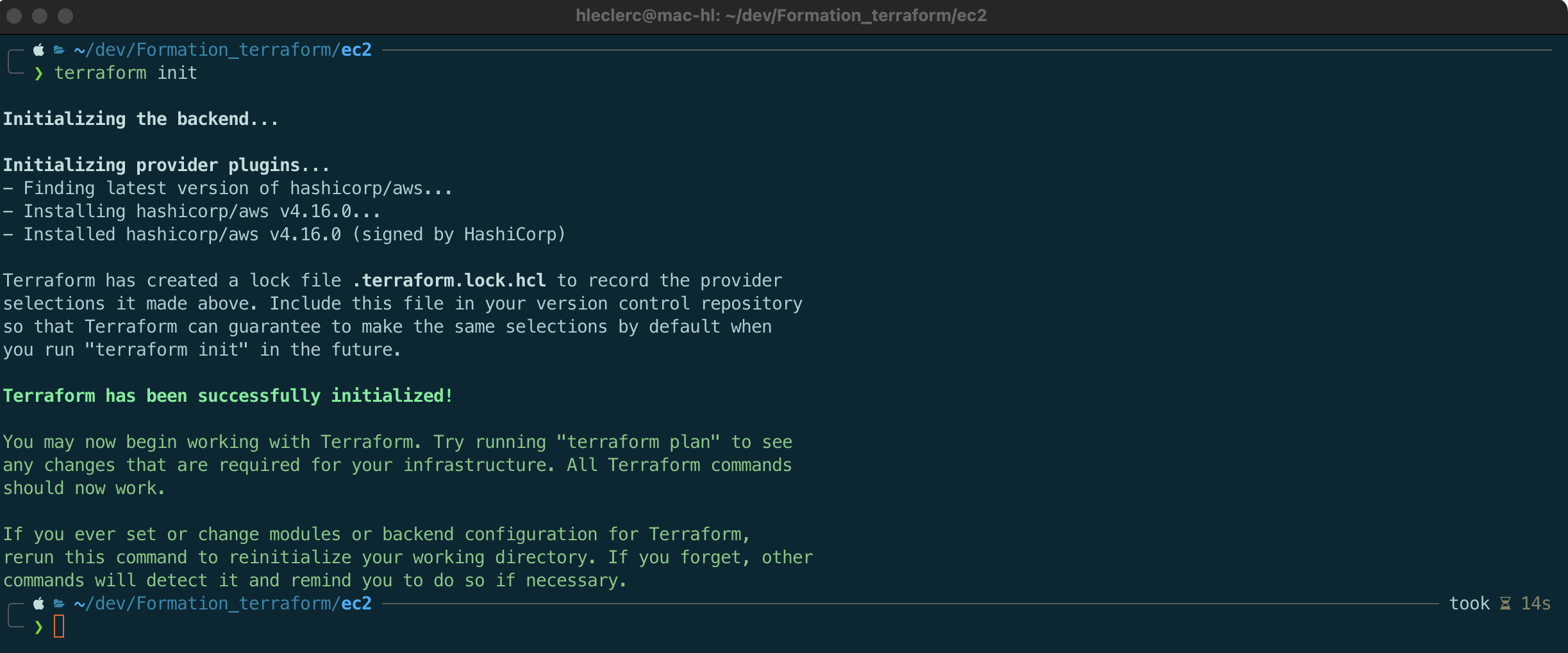Click the Apple logo in the top prompt
This screenshot has height=653, width=1568.
[x=39, y=50]
